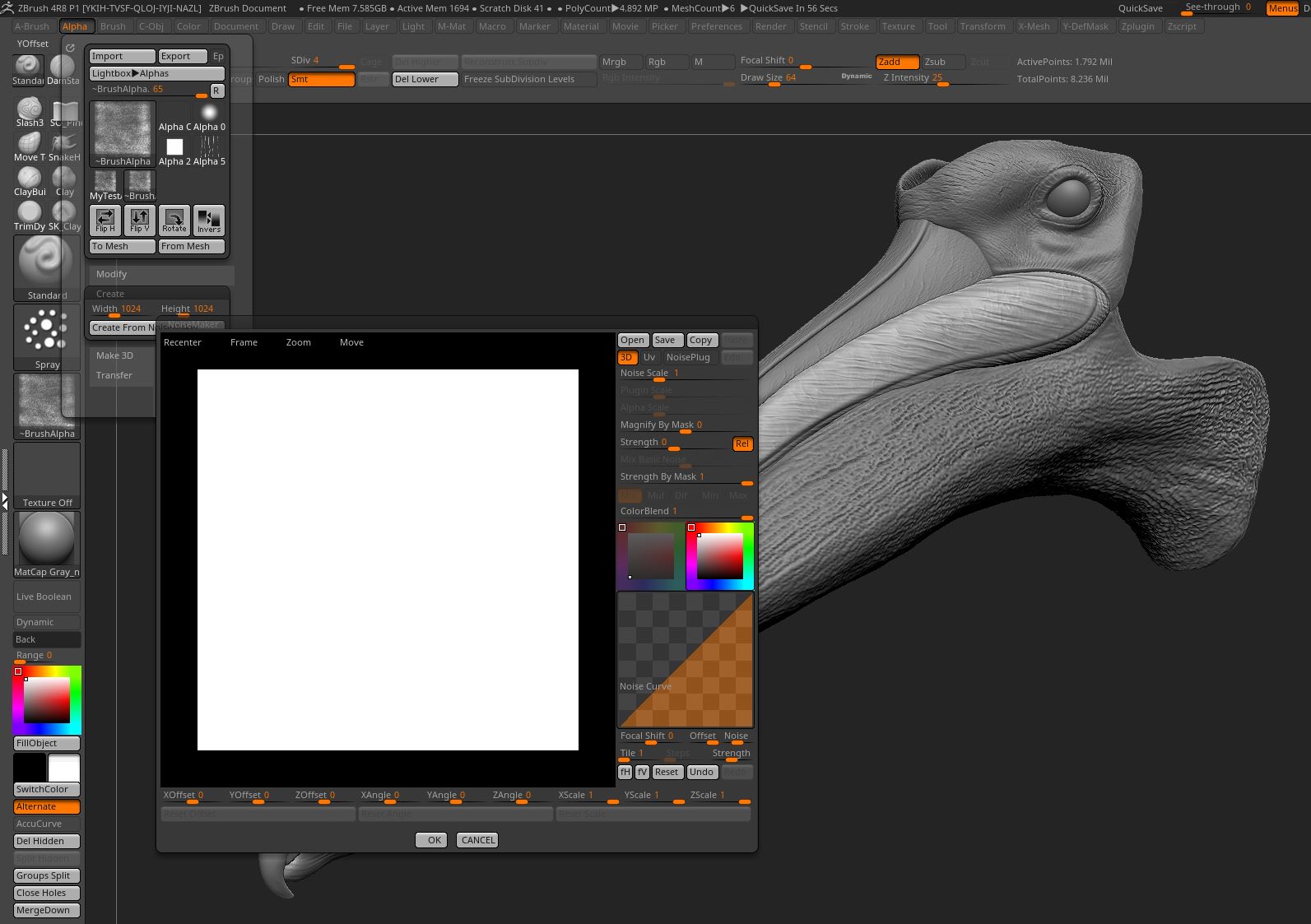Toggle fV flip vertical in NoiseMaker
The height and width of the screenshot is (924, 1311).
642,772
